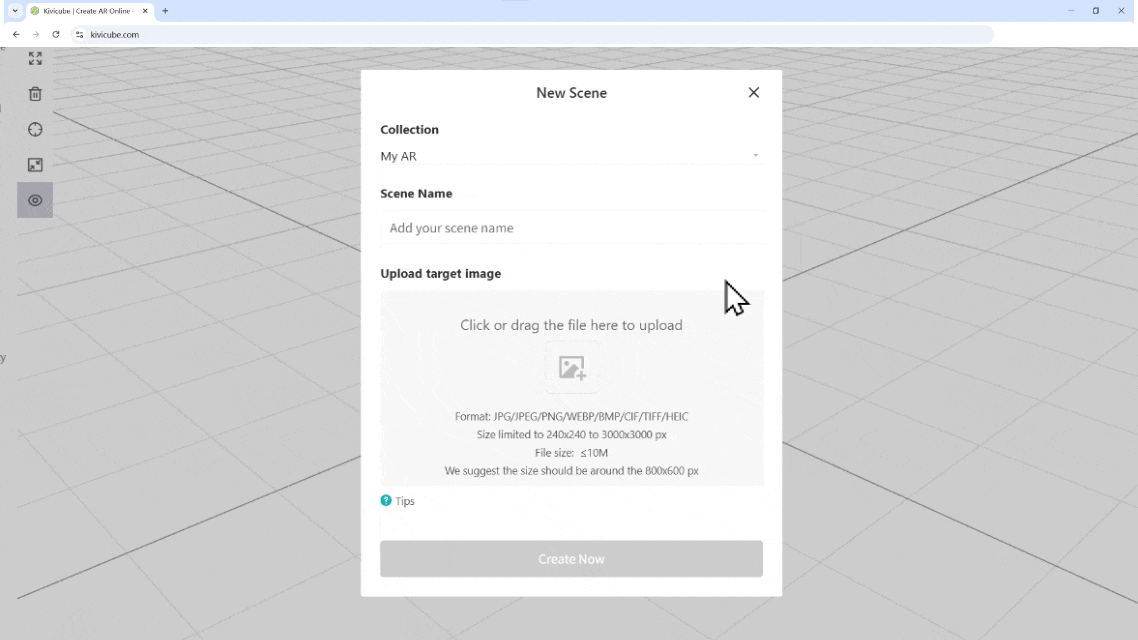1138x640 pixels.
Task: Click the site information icon in address bar
Action: coord(80,34)
